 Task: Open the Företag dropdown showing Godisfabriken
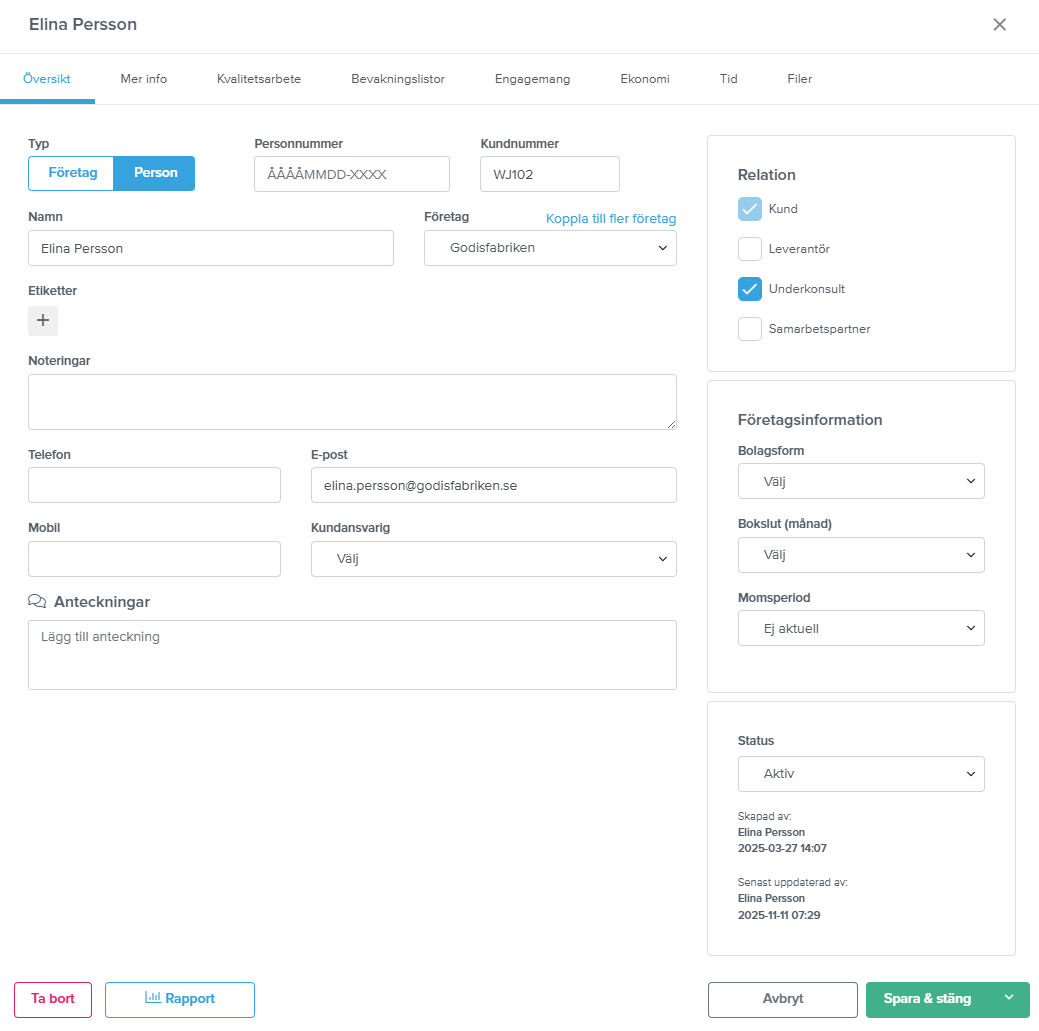pyautogui.click(x=550, y=248)
